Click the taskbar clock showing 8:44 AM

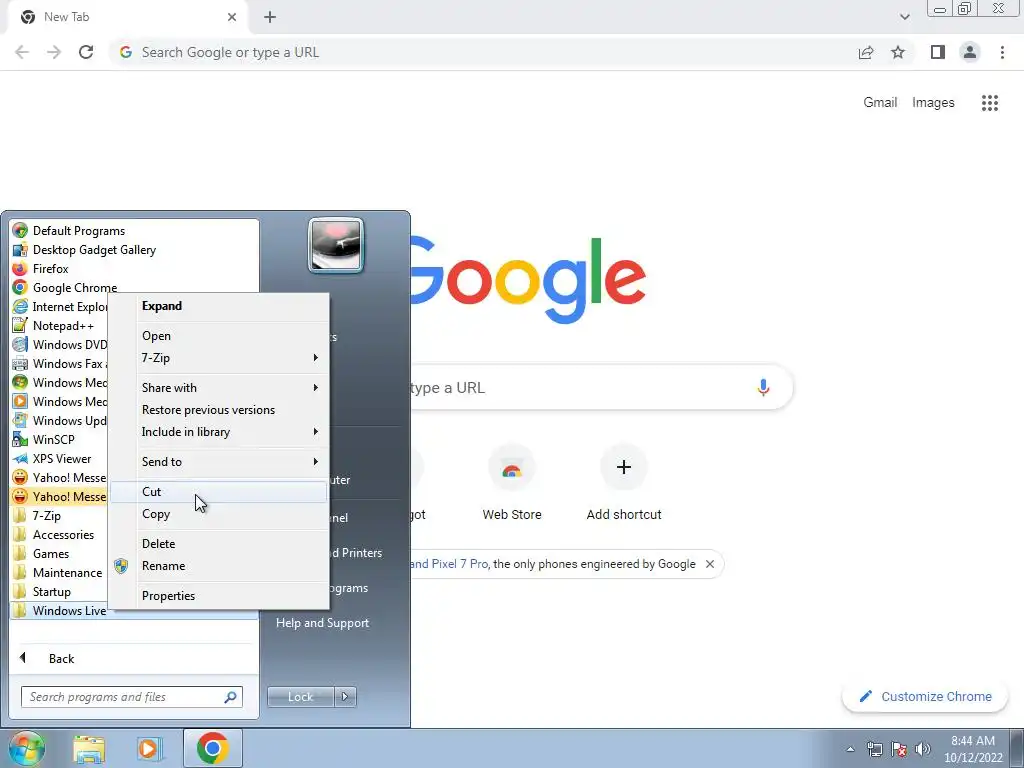pyautogui.click(x=973, y=749)
